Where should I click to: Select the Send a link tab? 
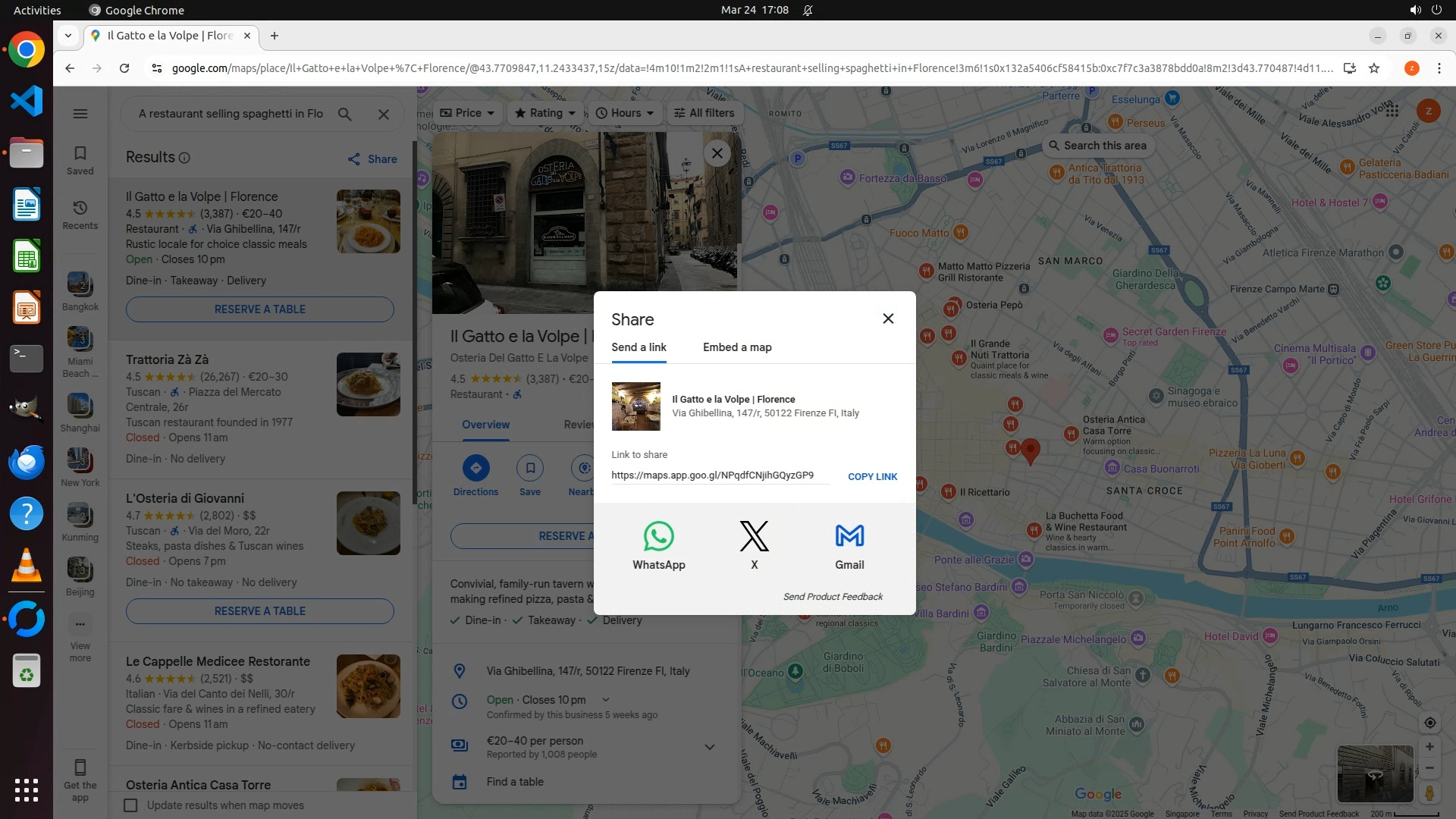[639, 347]
